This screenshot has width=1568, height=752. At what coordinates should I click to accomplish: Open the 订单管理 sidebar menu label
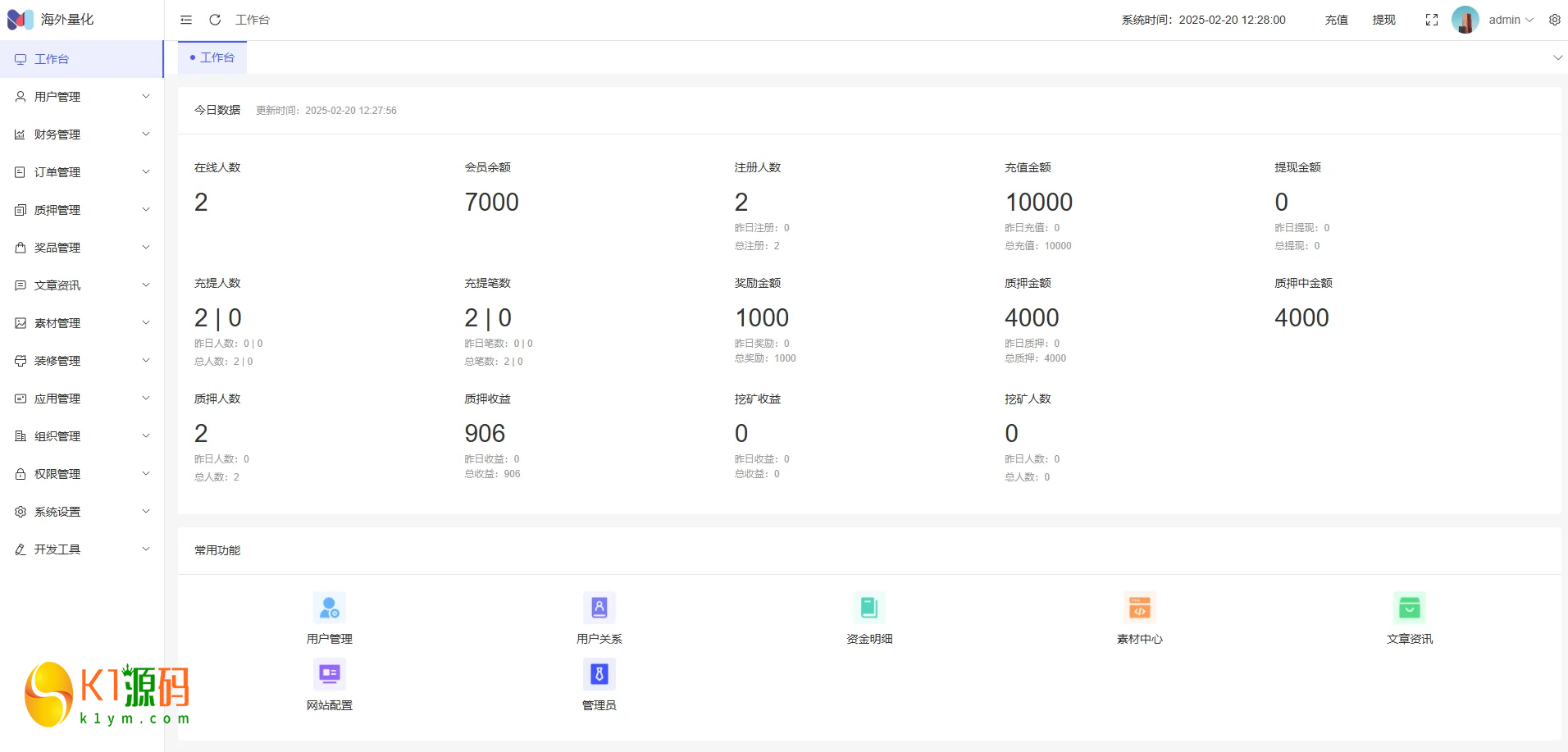pyautogui.click(x=57, y=172)
